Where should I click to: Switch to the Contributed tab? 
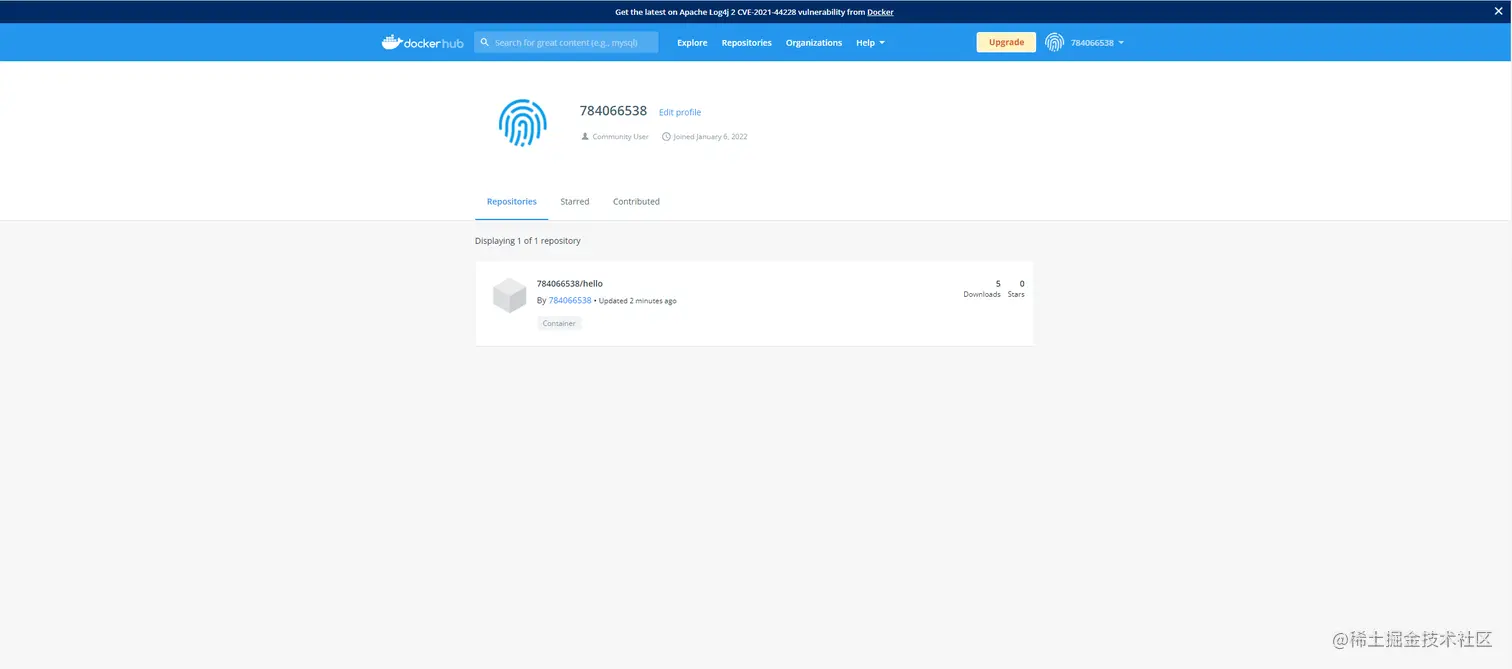pos(636,201)
